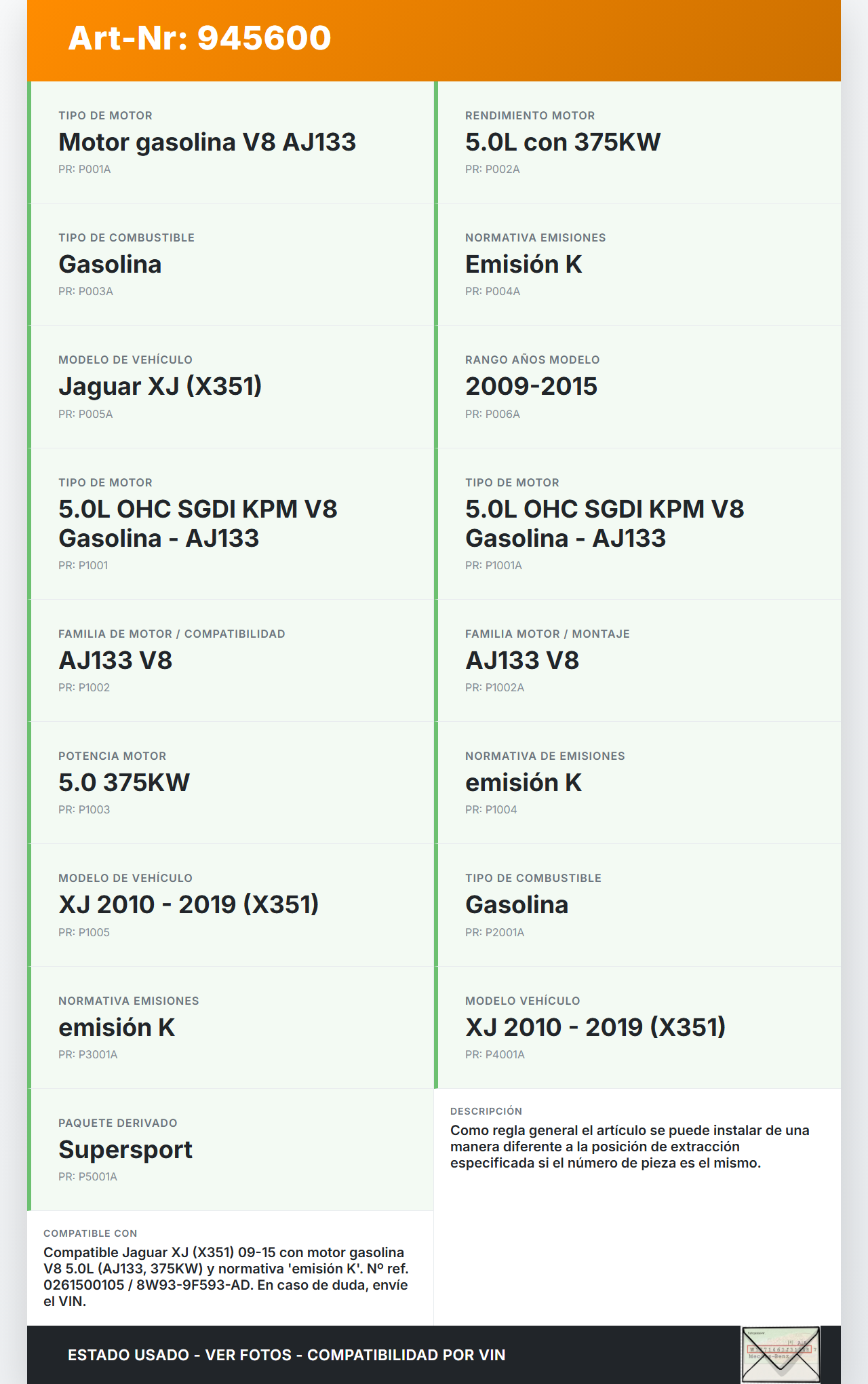Click the 5.0L con 375KW value
Image resolution: width=868 pixels, height=1384 pixels.
(x=562, y=142)
